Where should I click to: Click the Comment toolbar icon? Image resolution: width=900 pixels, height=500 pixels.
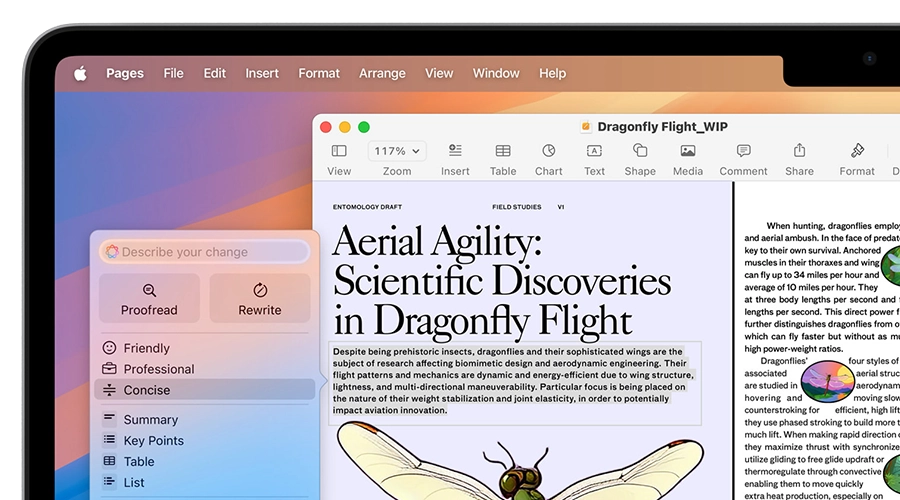(743, 150)
